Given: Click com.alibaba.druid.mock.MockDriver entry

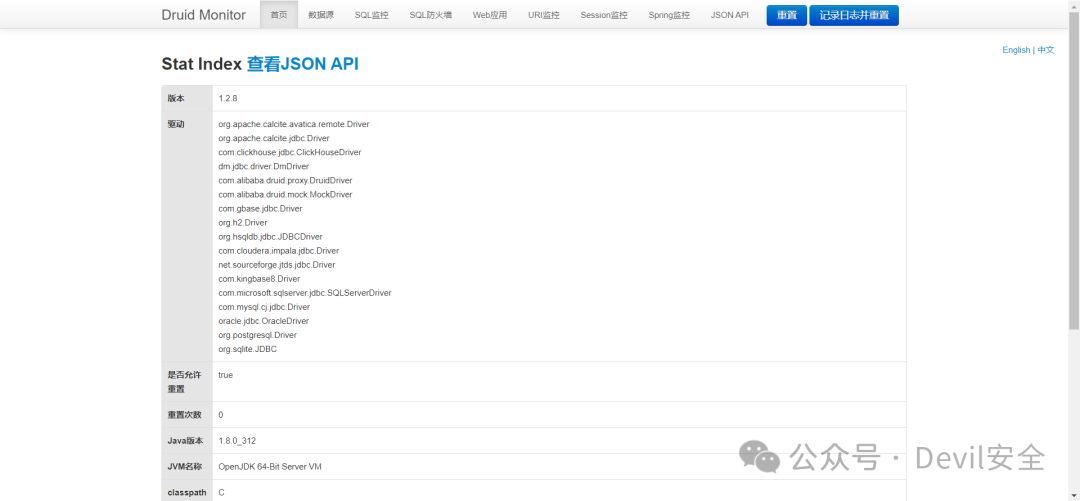Looking at the screenshot, I should [x=285, y=194].
